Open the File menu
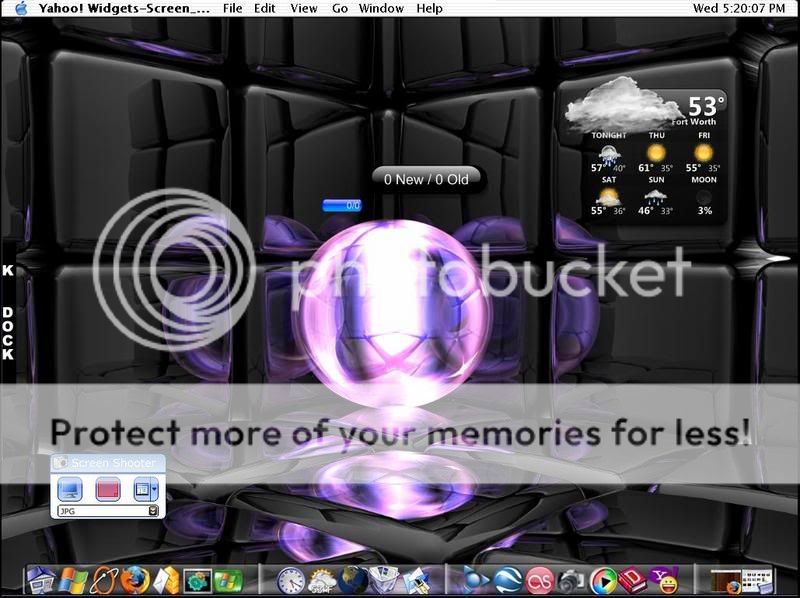The height and width of the screenshot is (598, 800). coord(232,8)
